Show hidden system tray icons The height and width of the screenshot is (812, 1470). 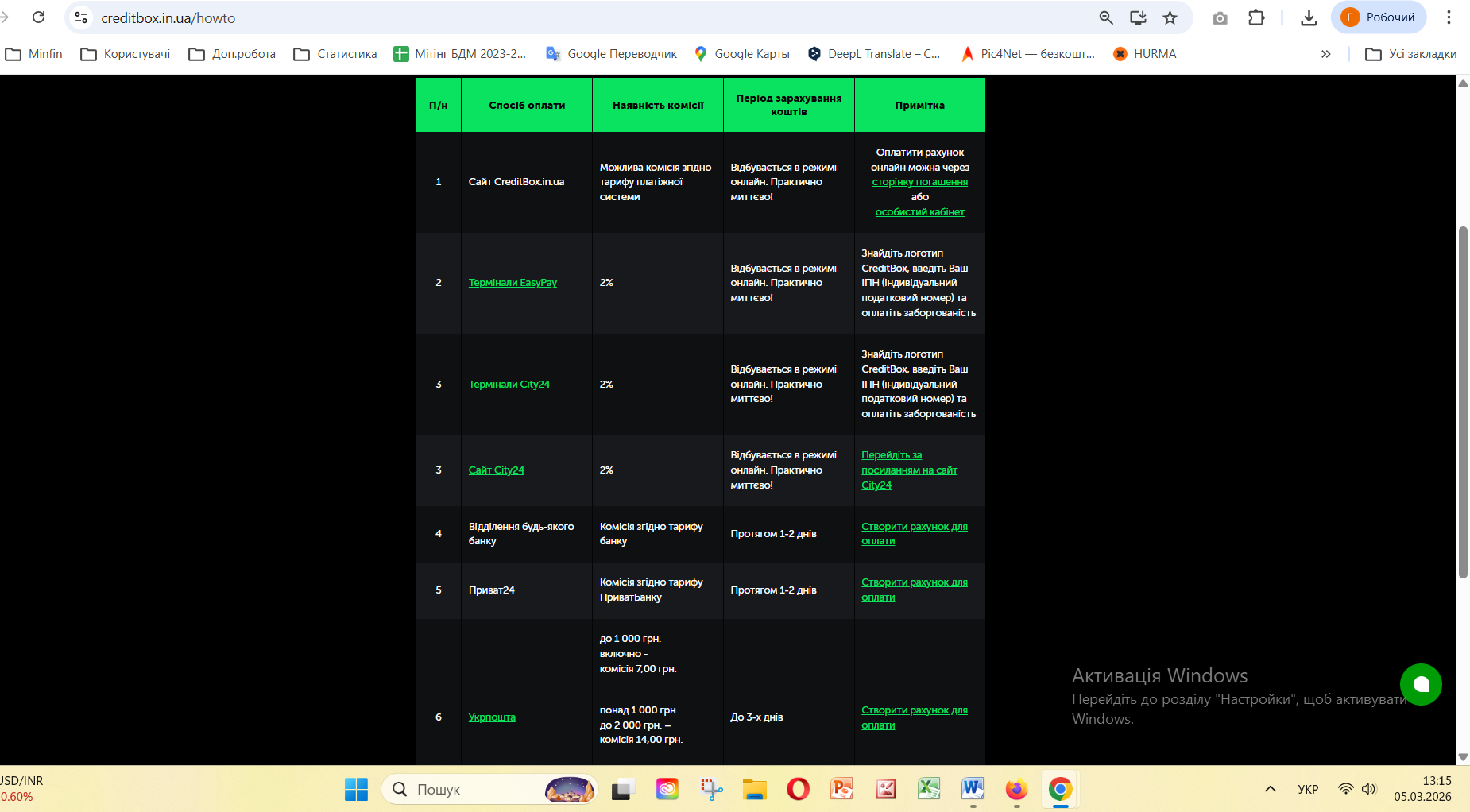pos(1271,789)
